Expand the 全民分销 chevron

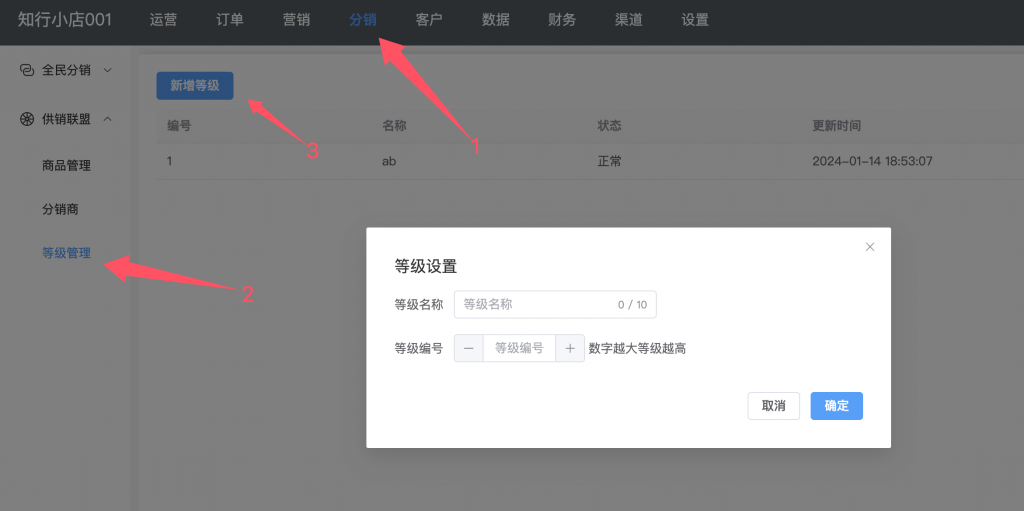108,70
